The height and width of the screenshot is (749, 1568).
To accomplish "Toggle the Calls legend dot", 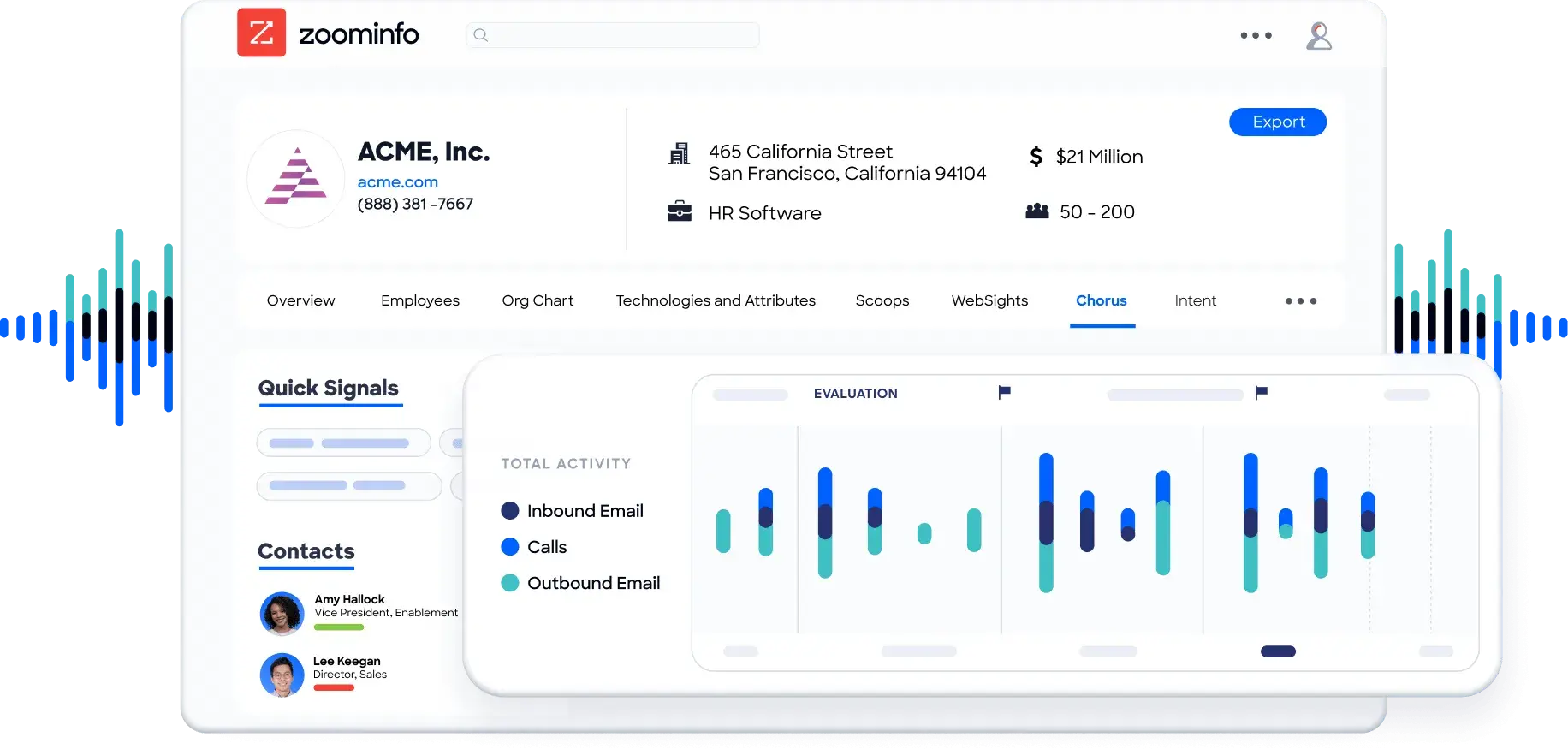I will (x=510, y=547).
